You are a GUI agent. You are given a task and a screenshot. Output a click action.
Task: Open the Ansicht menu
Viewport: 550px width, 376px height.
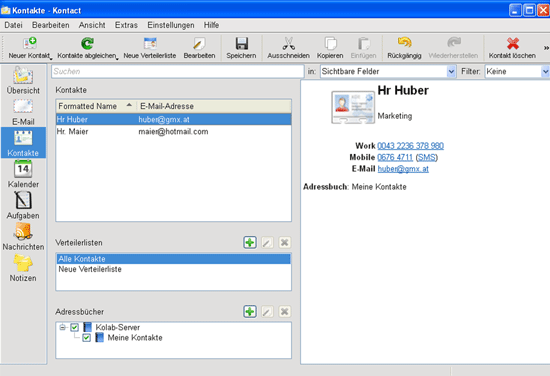click(x=92, y=25)
